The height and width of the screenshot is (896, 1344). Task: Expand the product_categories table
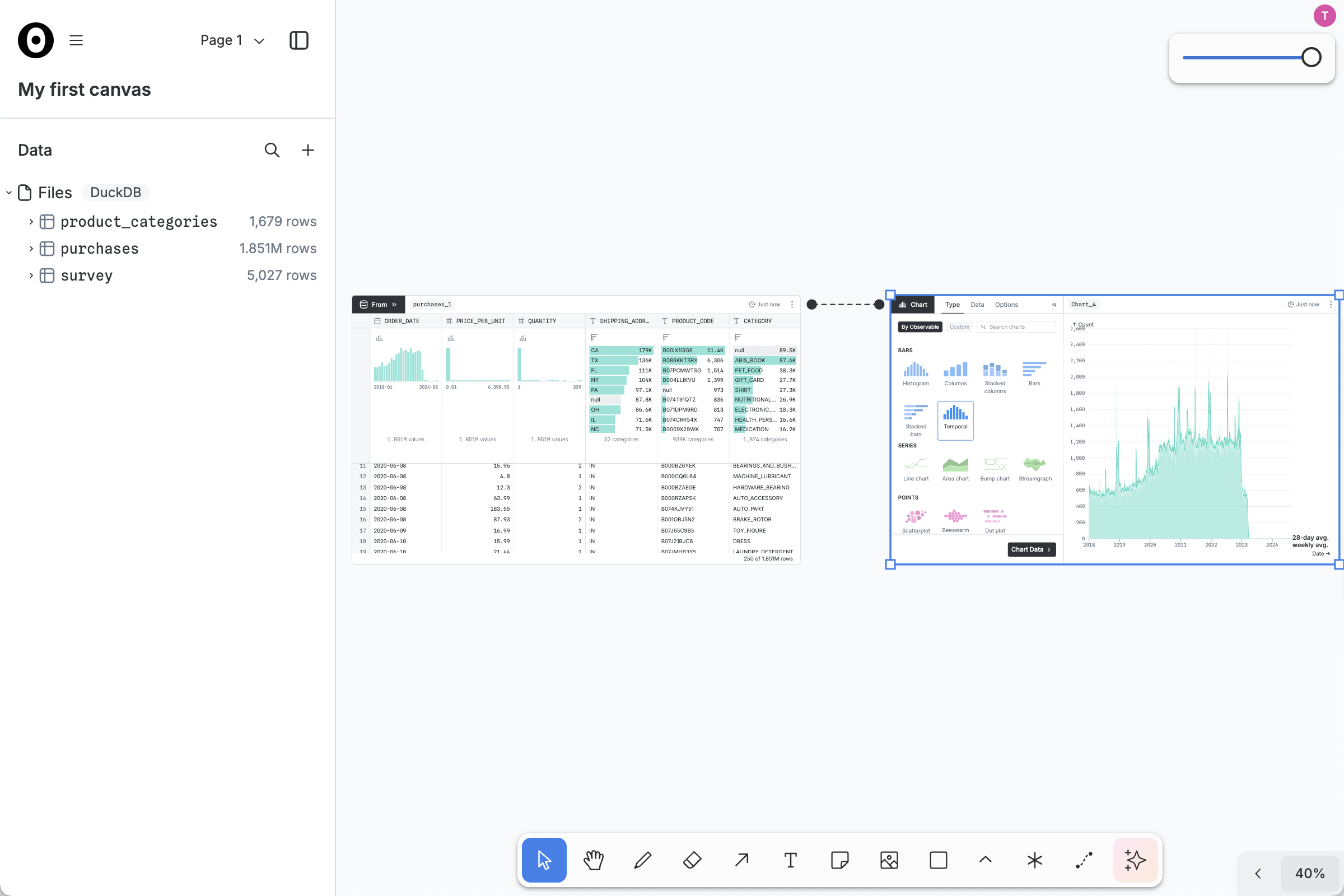pyautogui.click(x=31, y=222)
